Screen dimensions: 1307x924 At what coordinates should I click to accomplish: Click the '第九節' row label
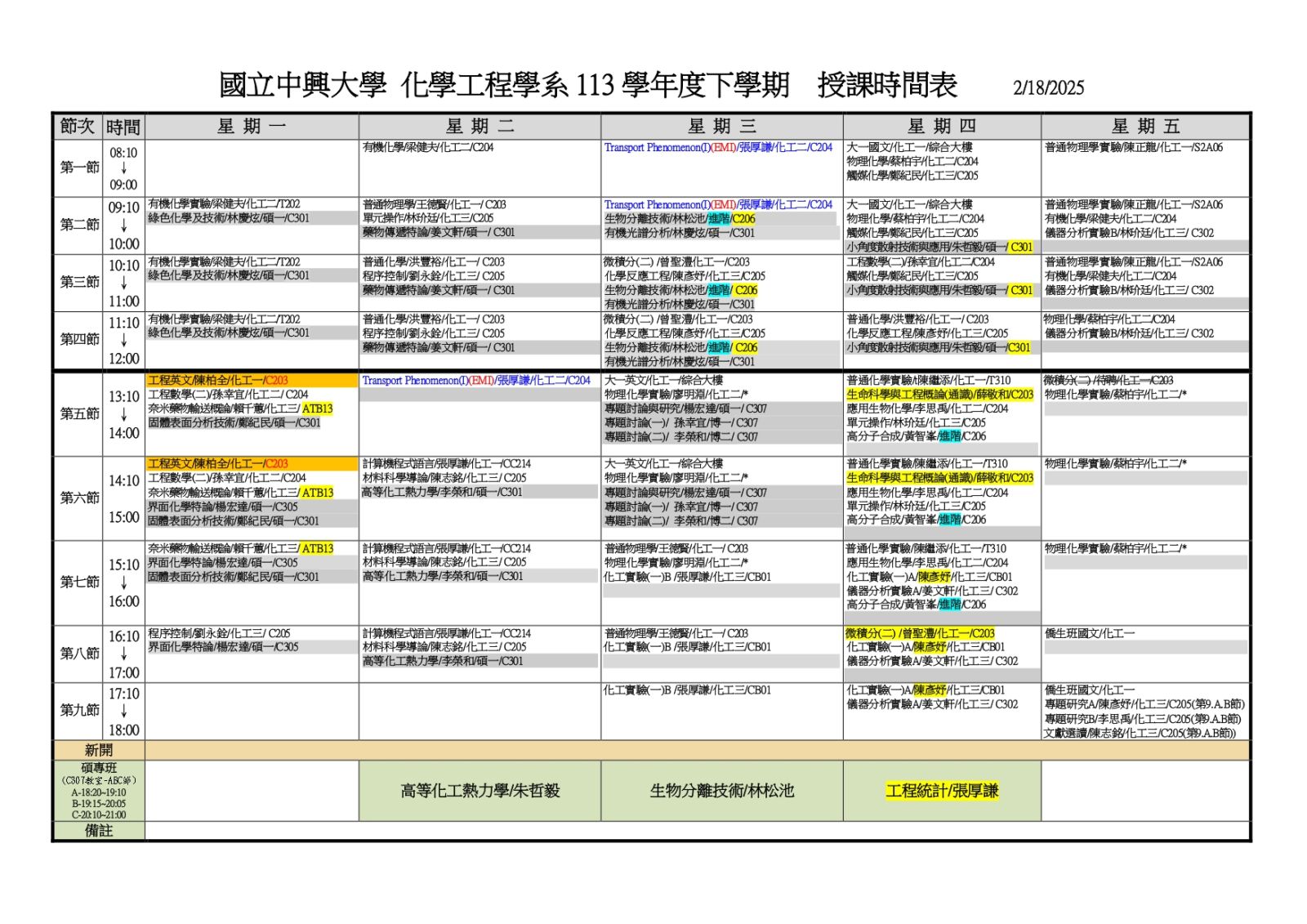tap(79, 710)
